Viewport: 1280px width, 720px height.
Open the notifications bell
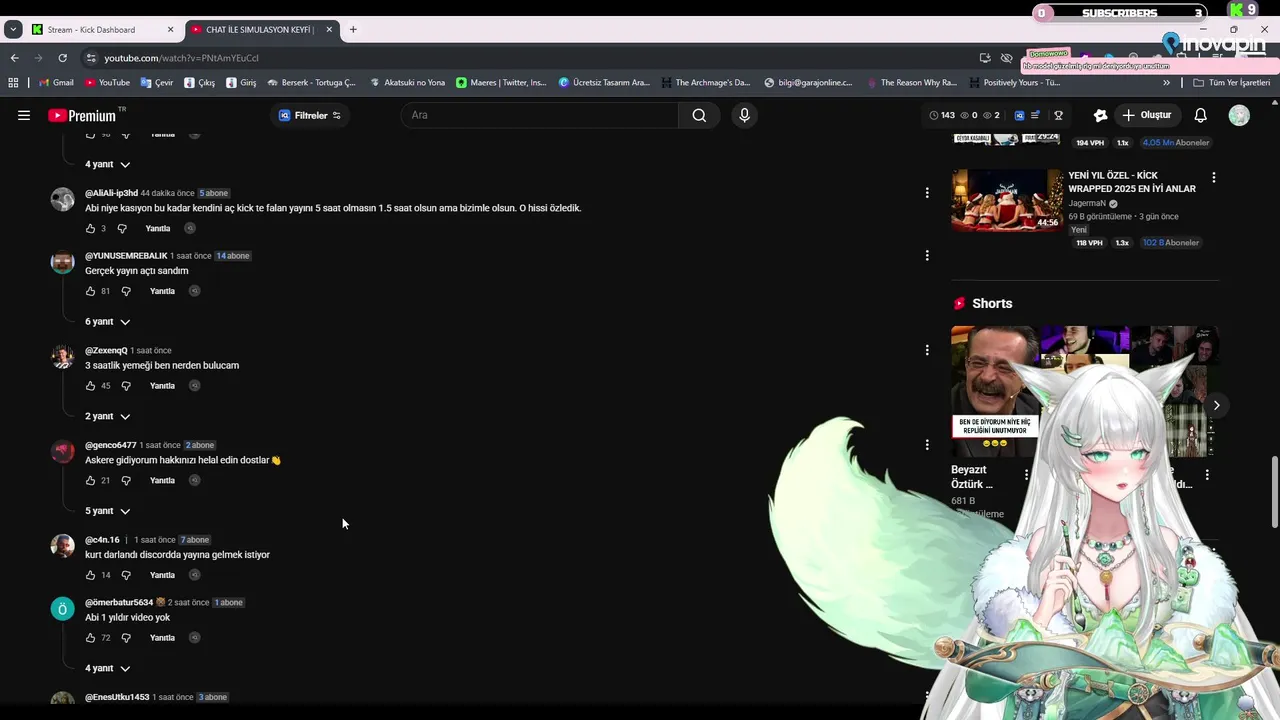pos(1201,115)
